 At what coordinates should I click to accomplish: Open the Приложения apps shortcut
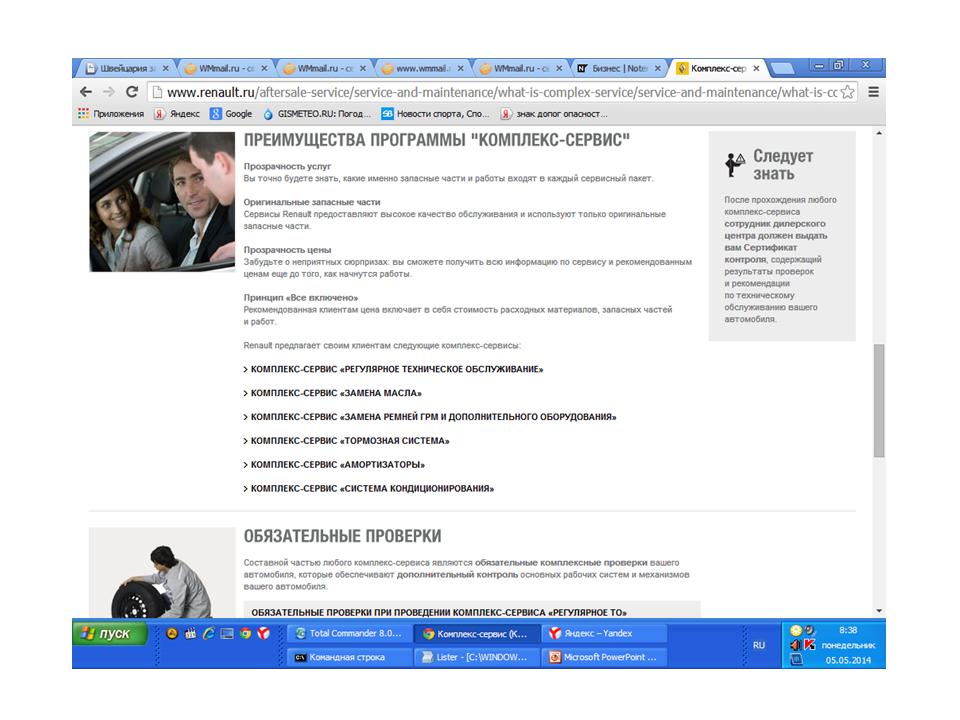click(111, 114)
